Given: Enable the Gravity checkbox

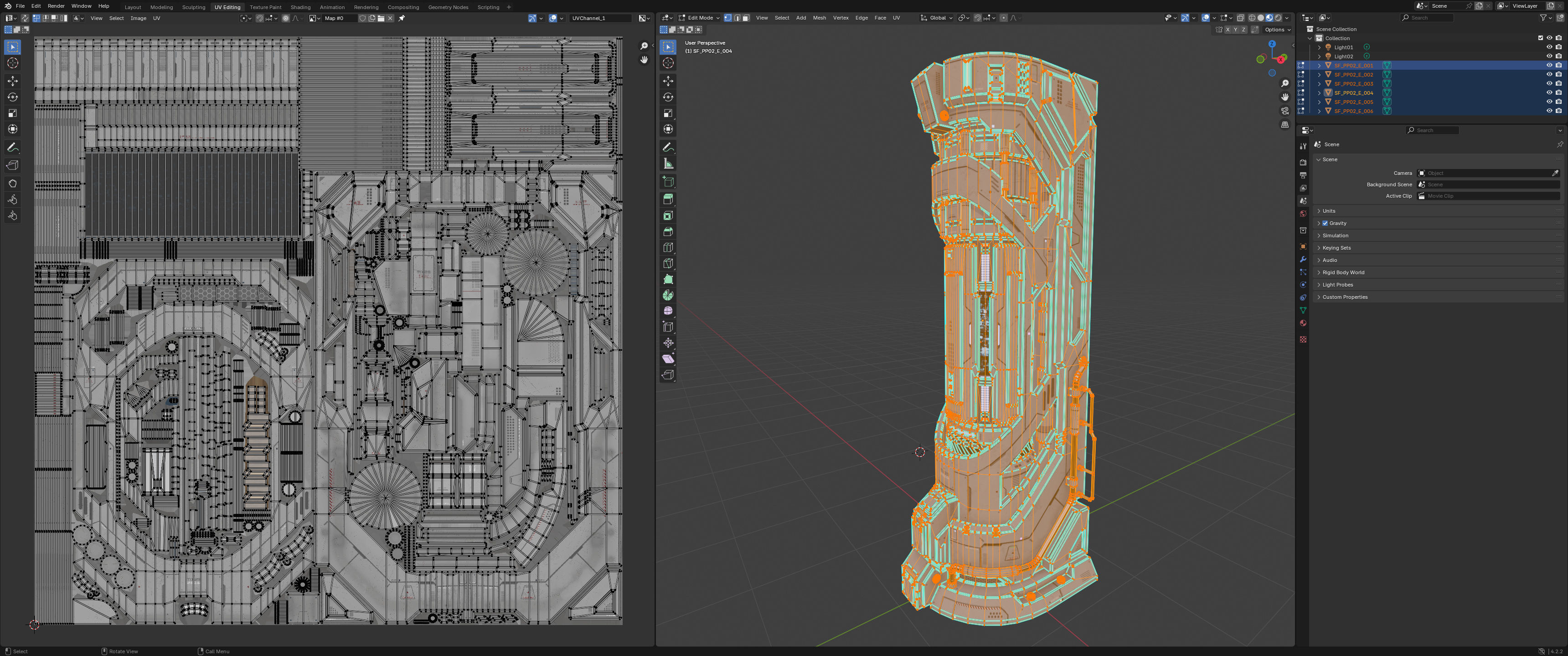Looking at the screenshot, I should click(1325, 223).
